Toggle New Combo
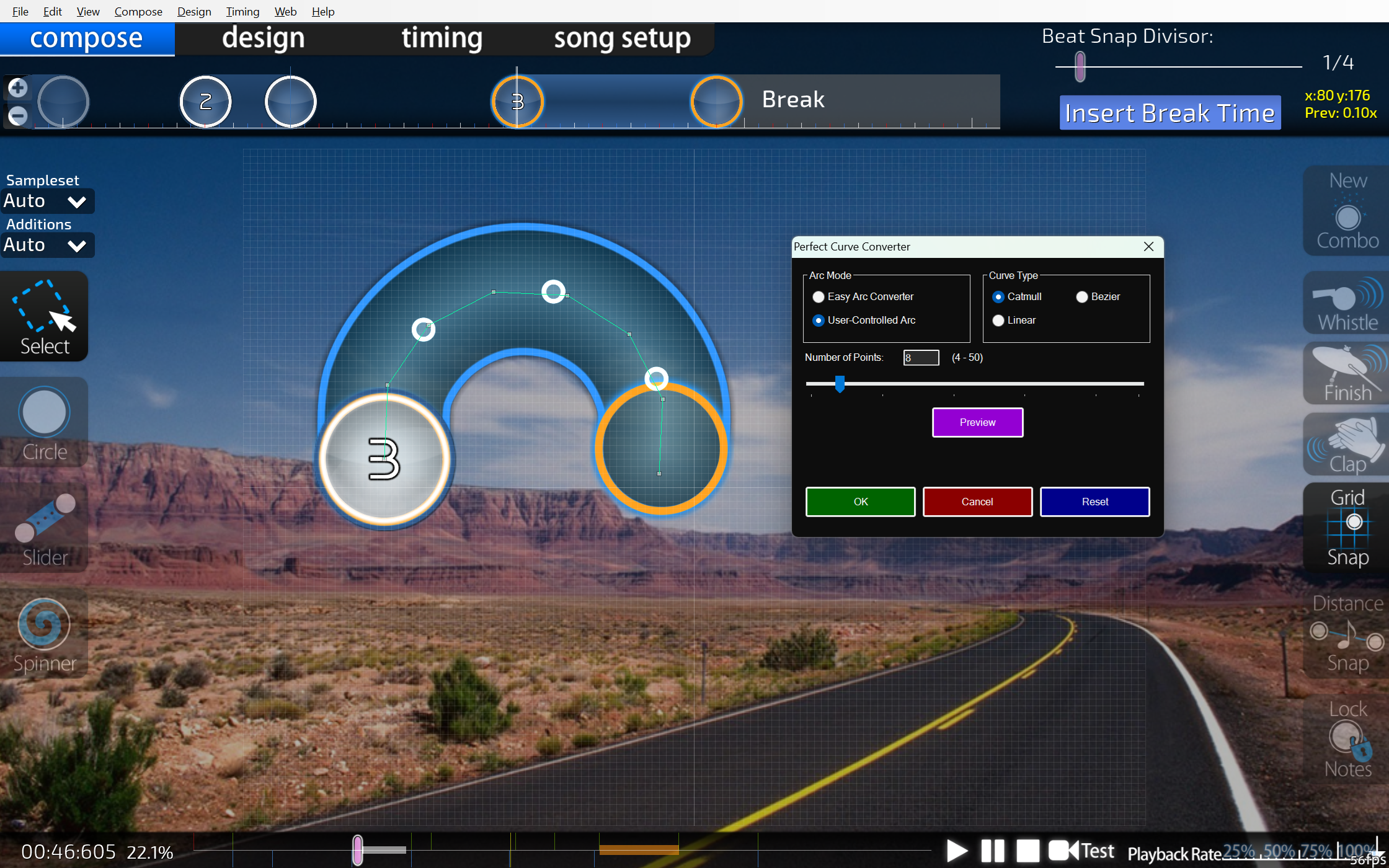The width and height of the screenshot is (1389, 868). 1347,211
